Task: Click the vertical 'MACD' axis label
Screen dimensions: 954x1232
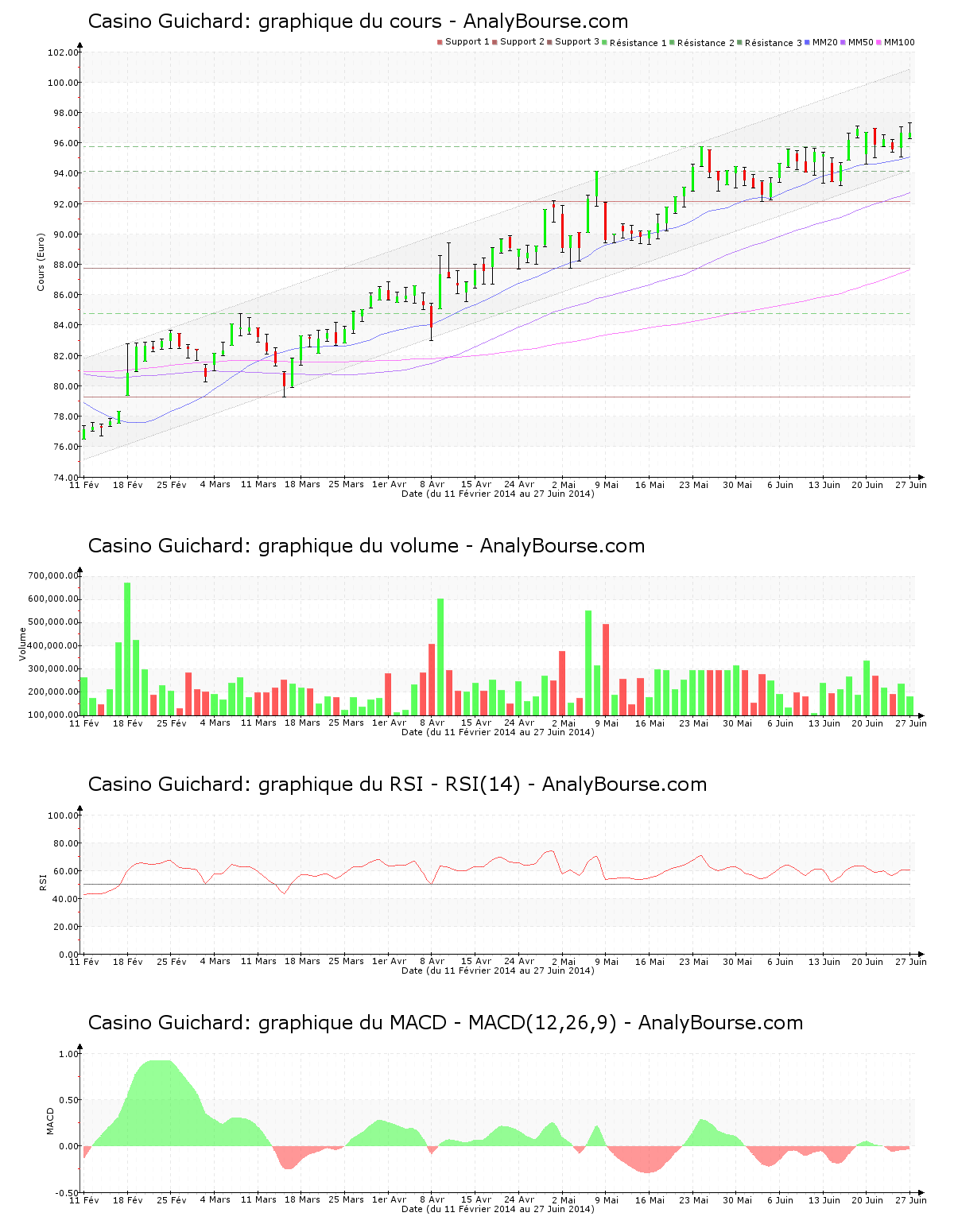Action: pos(51,1121)
